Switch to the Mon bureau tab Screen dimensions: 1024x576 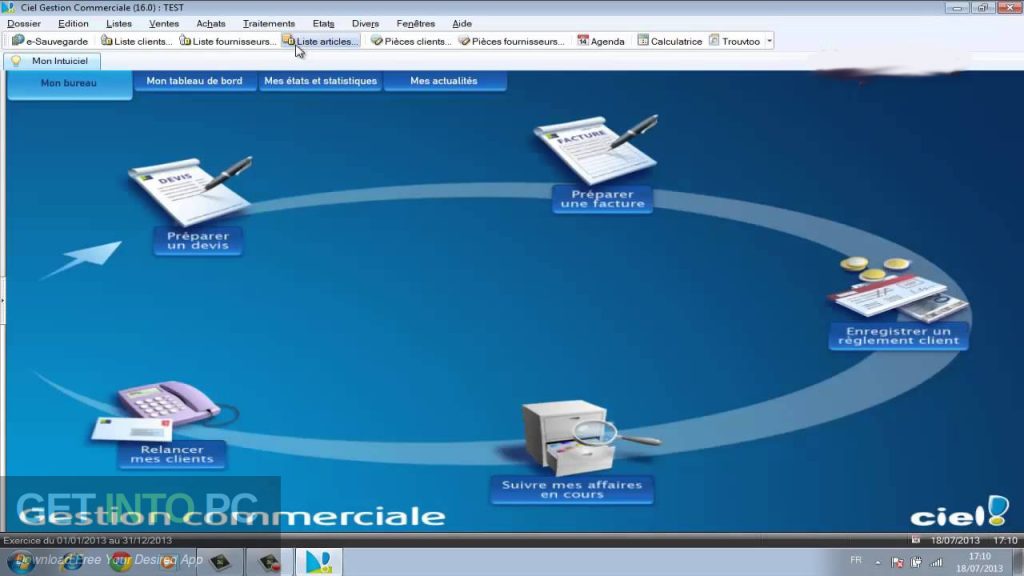click(69, 84)
